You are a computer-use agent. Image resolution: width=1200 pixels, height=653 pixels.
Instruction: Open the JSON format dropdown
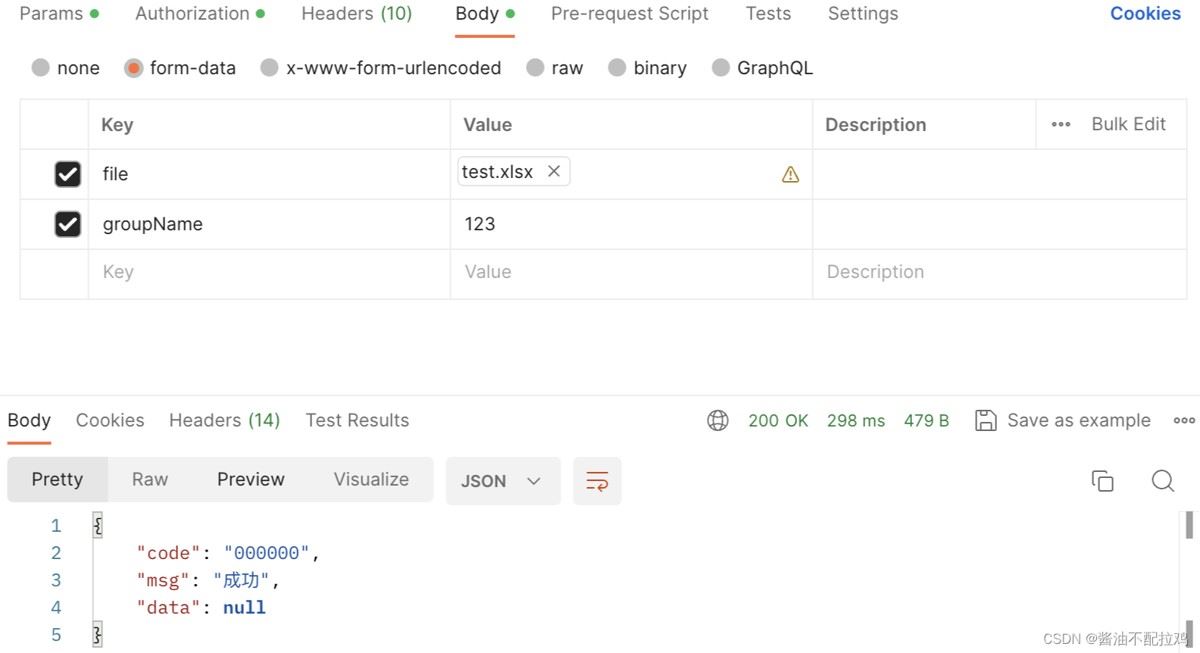502,481
